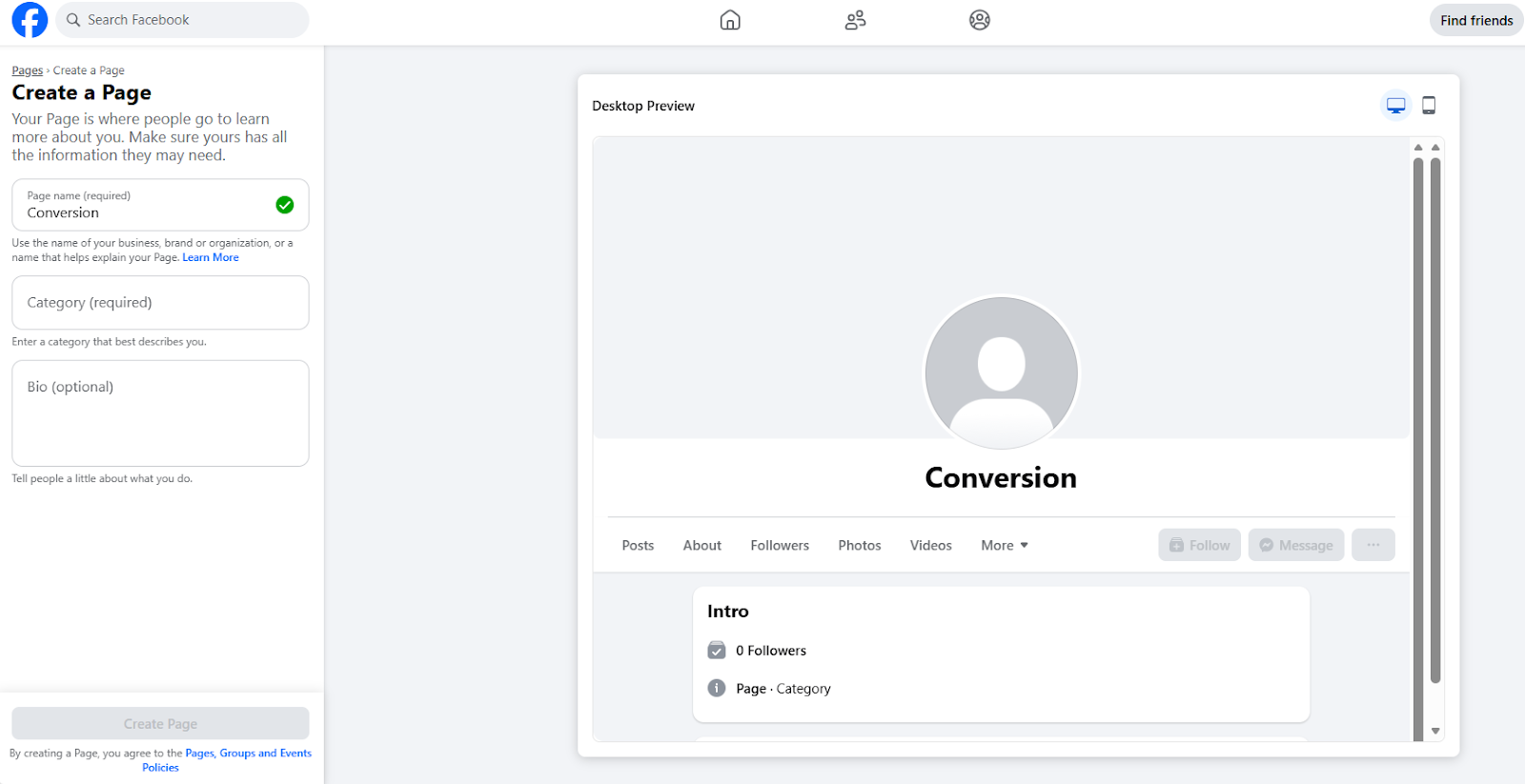Click the default profile picture avatar

[1001, 372]
